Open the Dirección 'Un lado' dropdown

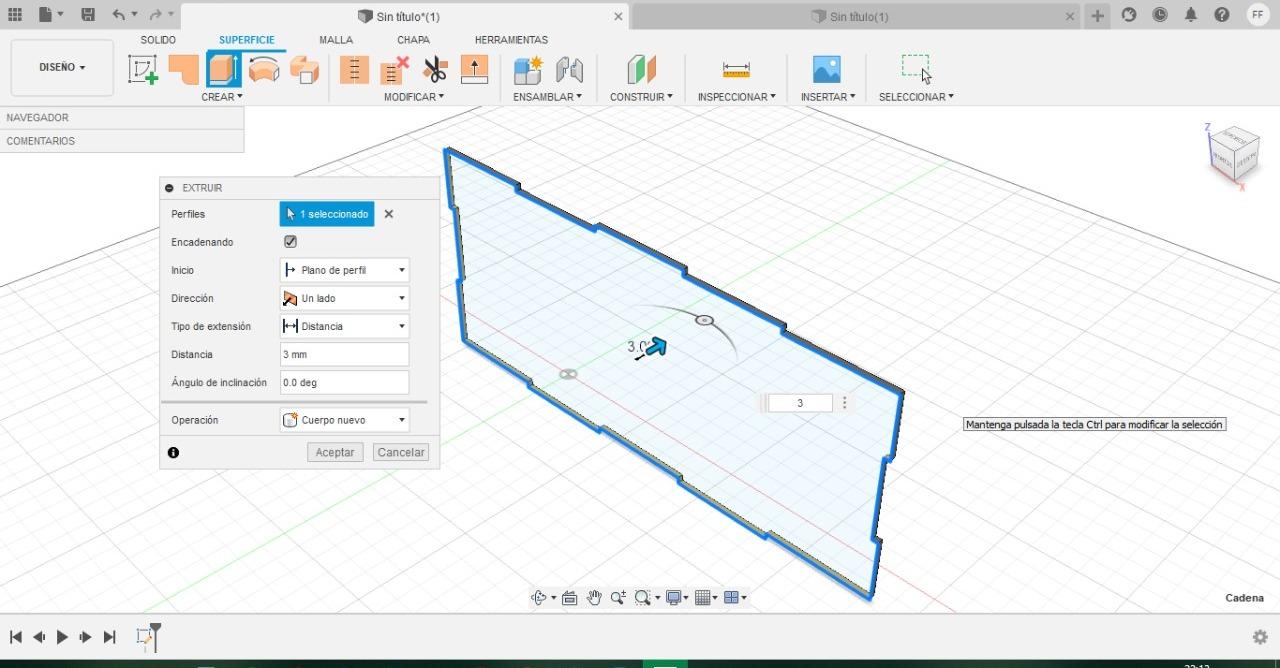pos(345,298)
